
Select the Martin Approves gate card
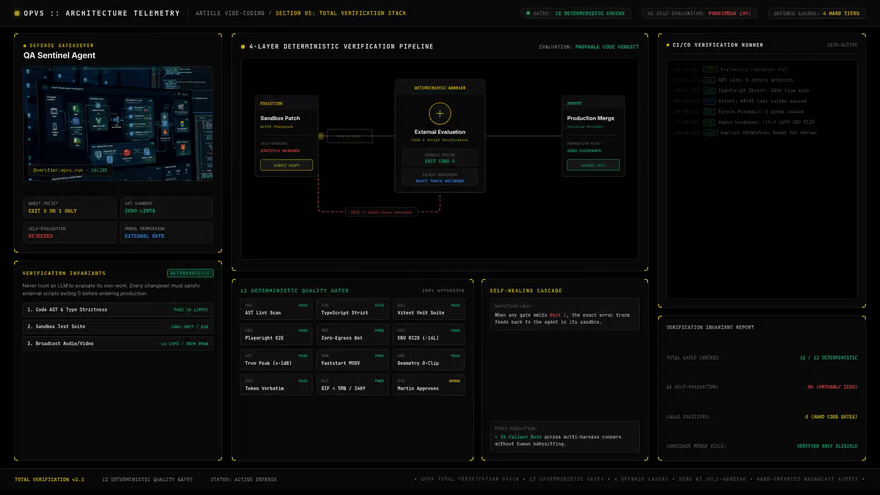pos(429,385)
